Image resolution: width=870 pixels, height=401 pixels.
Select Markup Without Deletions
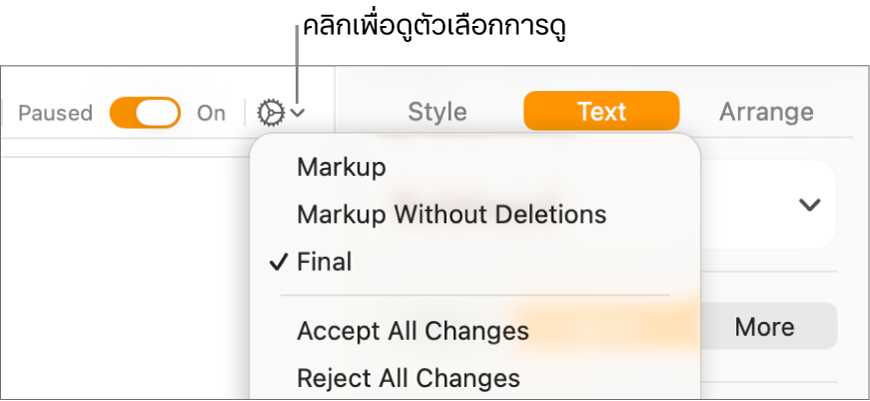(451, 214)
